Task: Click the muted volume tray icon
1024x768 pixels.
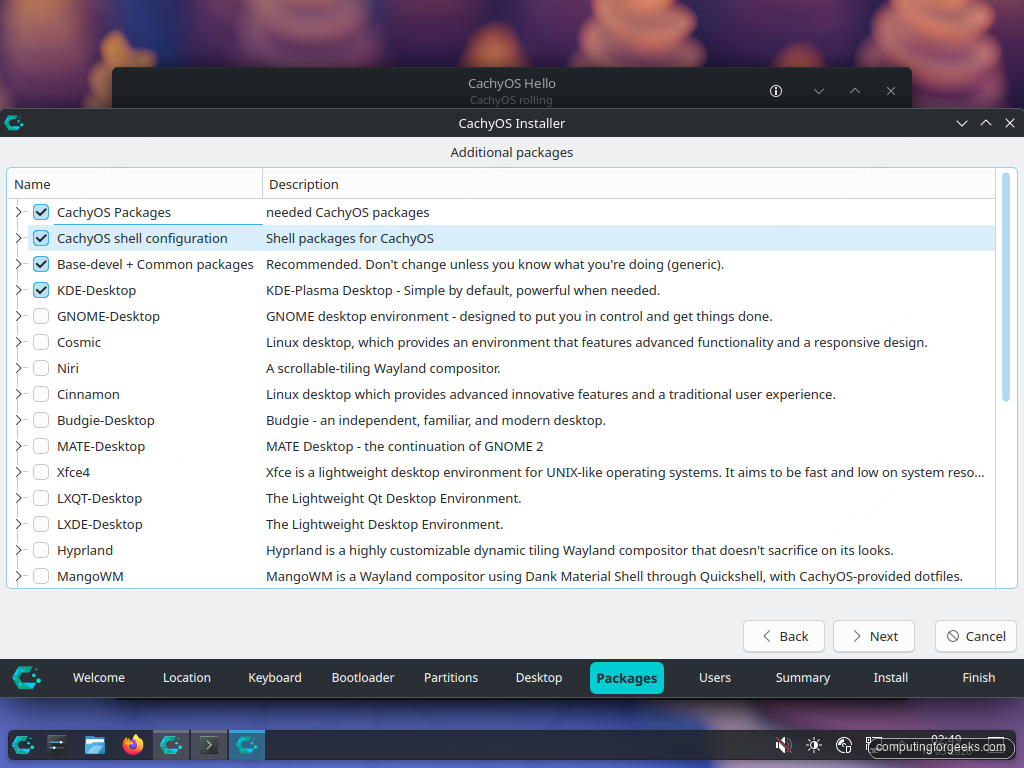Action: point(783,745)
